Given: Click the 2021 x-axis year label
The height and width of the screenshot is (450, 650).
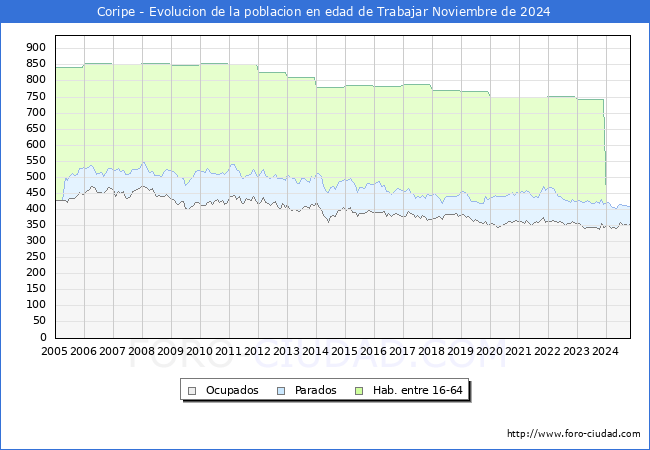Looking at the screenshot, I should pyautogui.click(x=519, y=351).
